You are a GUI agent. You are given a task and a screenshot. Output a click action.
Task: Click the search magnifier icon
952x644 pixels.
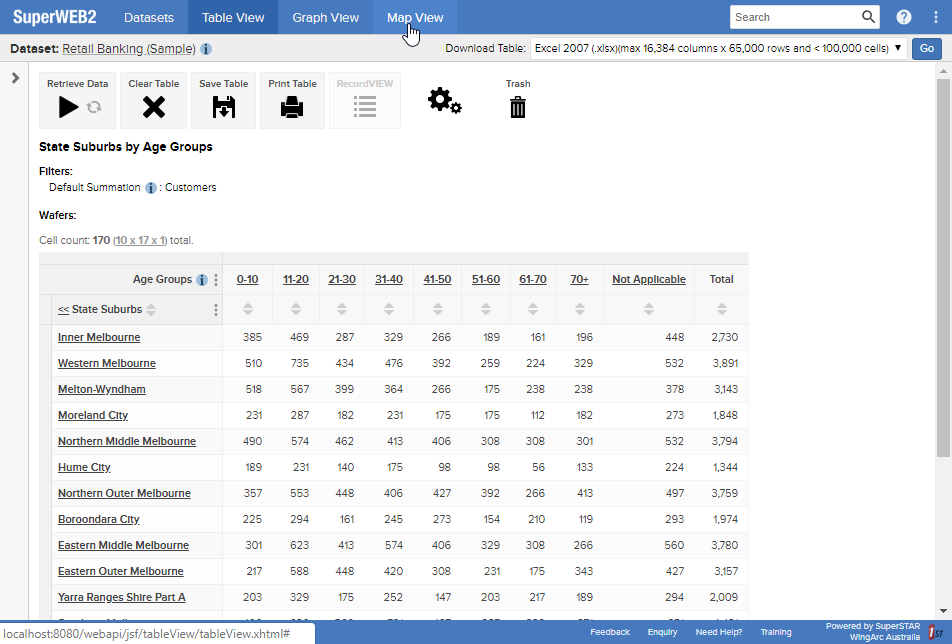(869, 17)
